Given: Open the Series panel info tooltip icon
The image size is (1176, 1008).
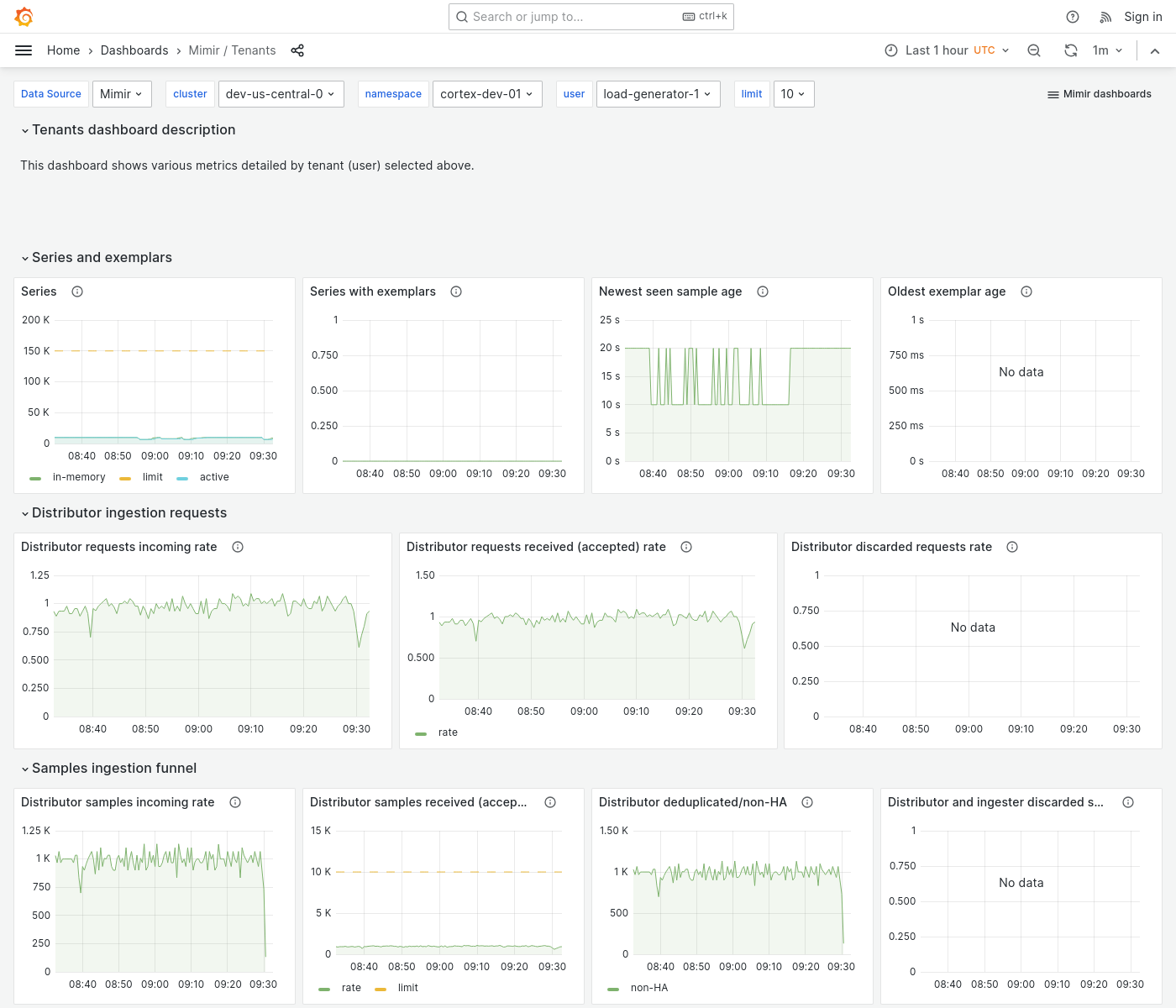Looking at the screenshot, I should click(x=76, y=291).
